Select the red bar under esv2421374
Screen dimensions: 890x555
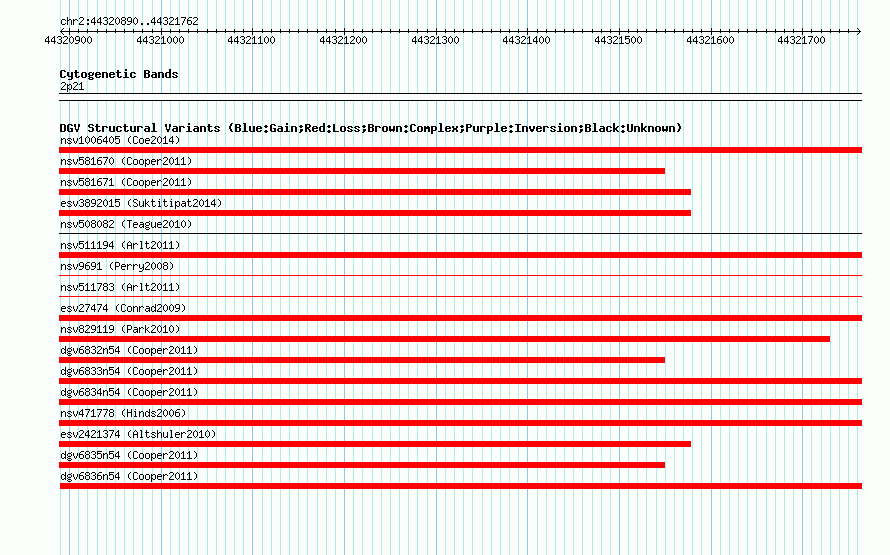coord(375,444)
